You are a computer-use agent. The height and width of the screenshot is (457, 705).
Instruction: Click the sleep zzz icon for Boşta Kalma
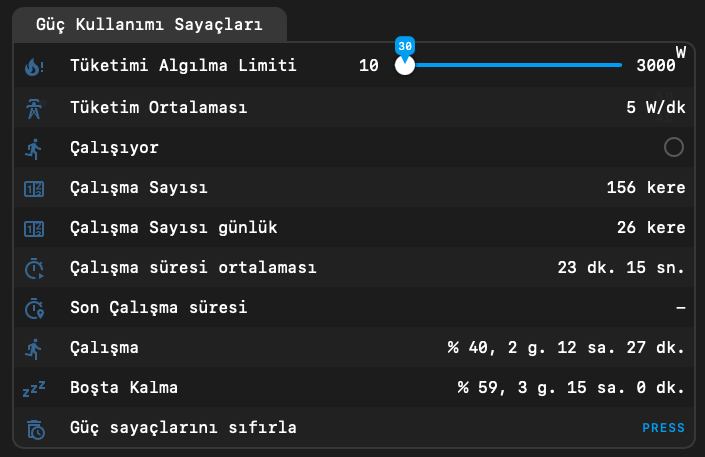(x=34, y=389)
